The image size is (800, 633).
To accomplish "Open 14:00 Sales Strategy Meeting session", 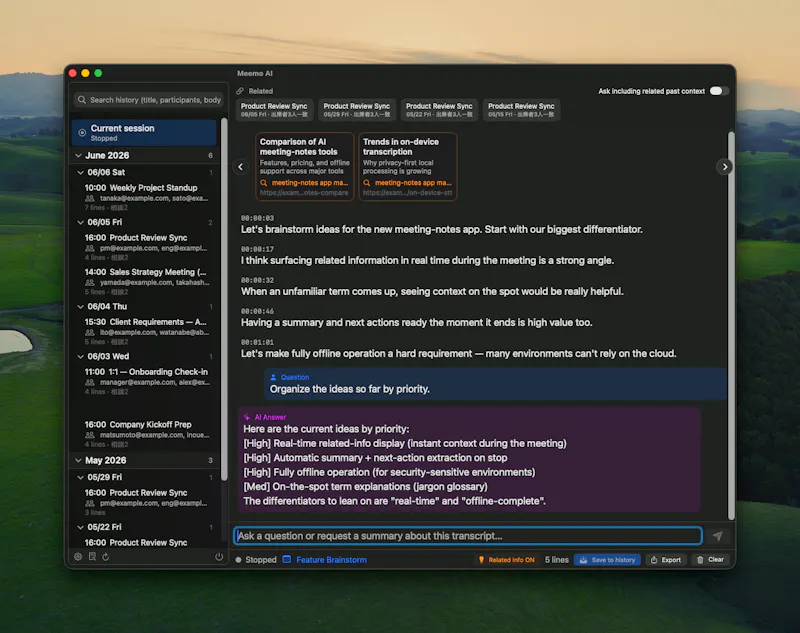I will click(x=146, y=282).
